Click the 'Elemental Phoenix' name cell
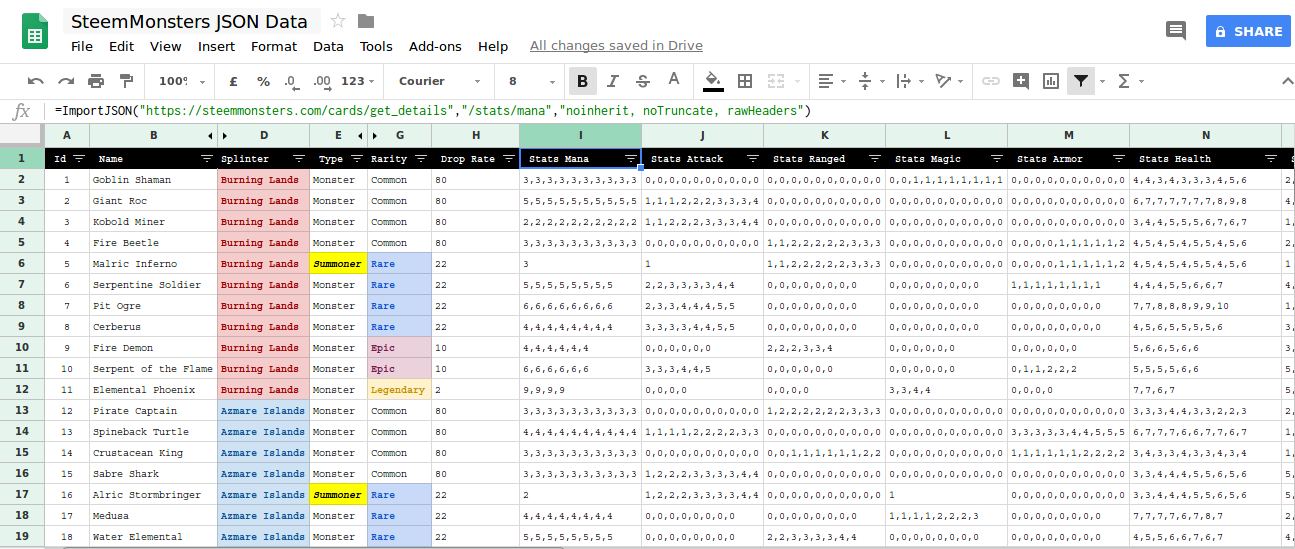The image size is (1295, 549). click(x=153, y=390)
